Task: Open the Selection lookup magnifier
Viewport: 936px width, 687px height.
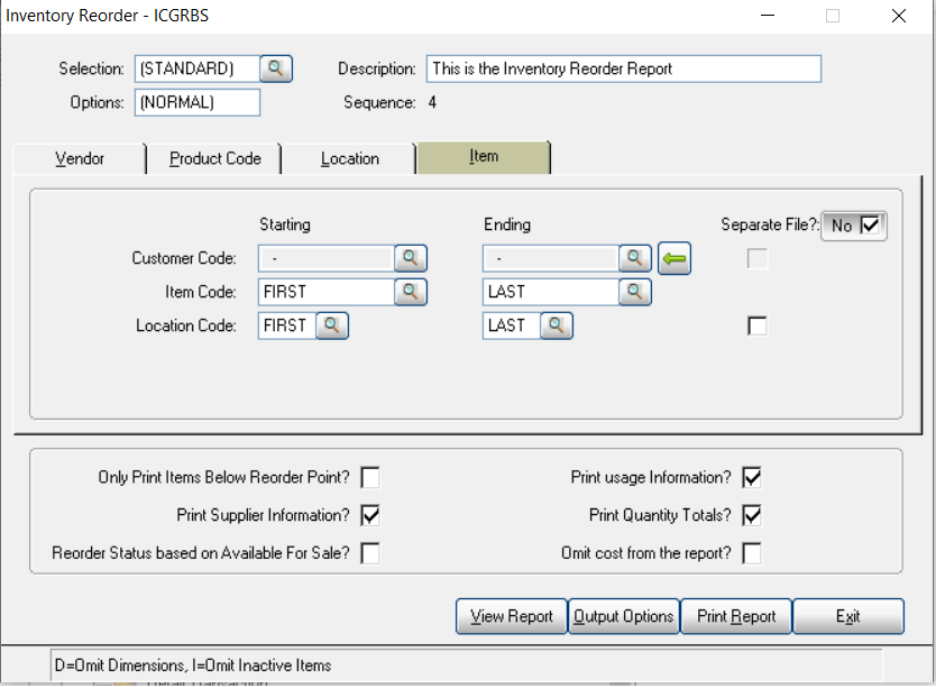Action: point(276,68)
